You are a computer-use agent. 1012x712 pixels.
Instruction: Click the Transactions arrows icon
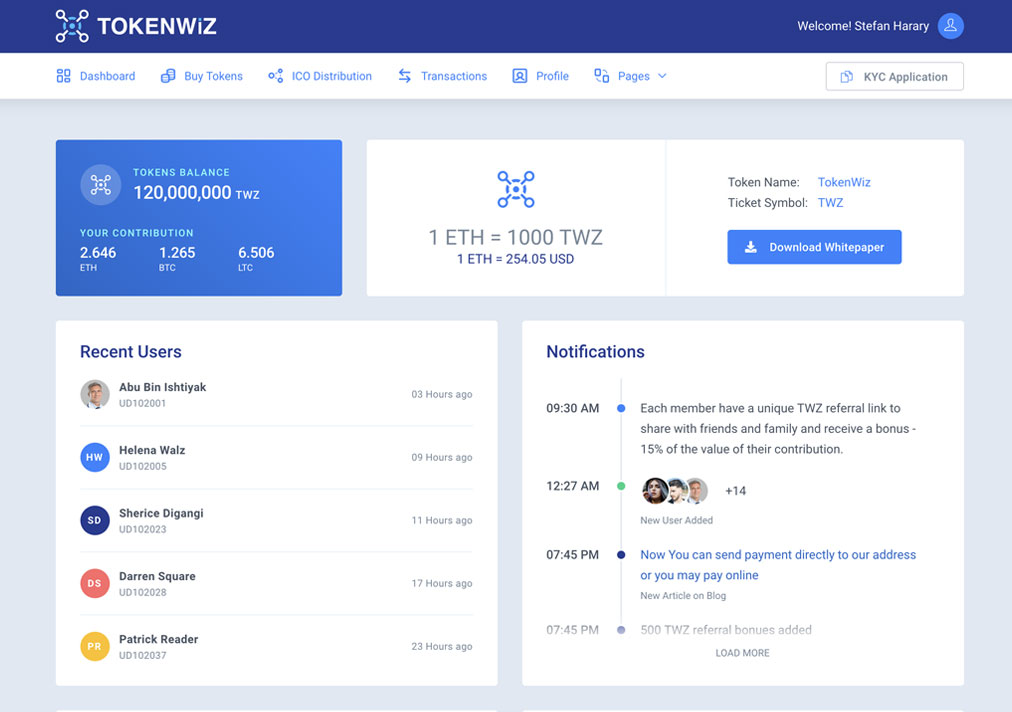click(x=404, y=75)
